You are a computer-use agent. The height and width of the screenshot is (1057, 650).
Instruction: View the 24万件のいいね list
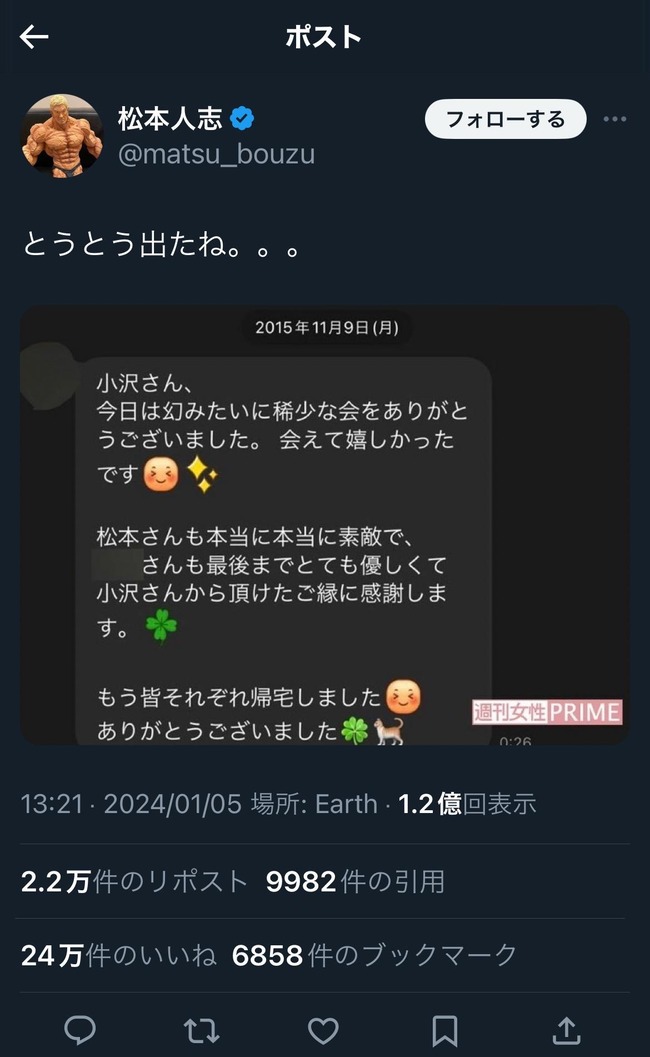pyautogui.click(x=119, y=955)
